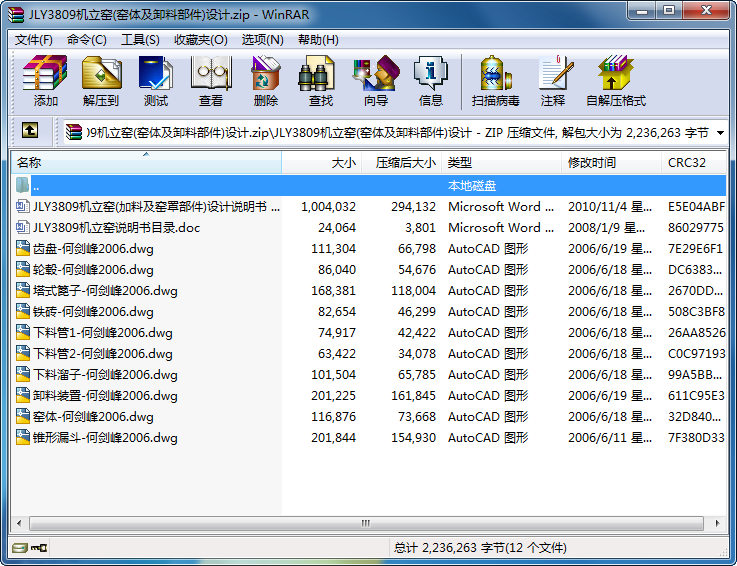This screenshot has width=737, height=566.
Task: Sort by the 修改时间 column header
Action: pyautogui.click(x=612, y=163)
